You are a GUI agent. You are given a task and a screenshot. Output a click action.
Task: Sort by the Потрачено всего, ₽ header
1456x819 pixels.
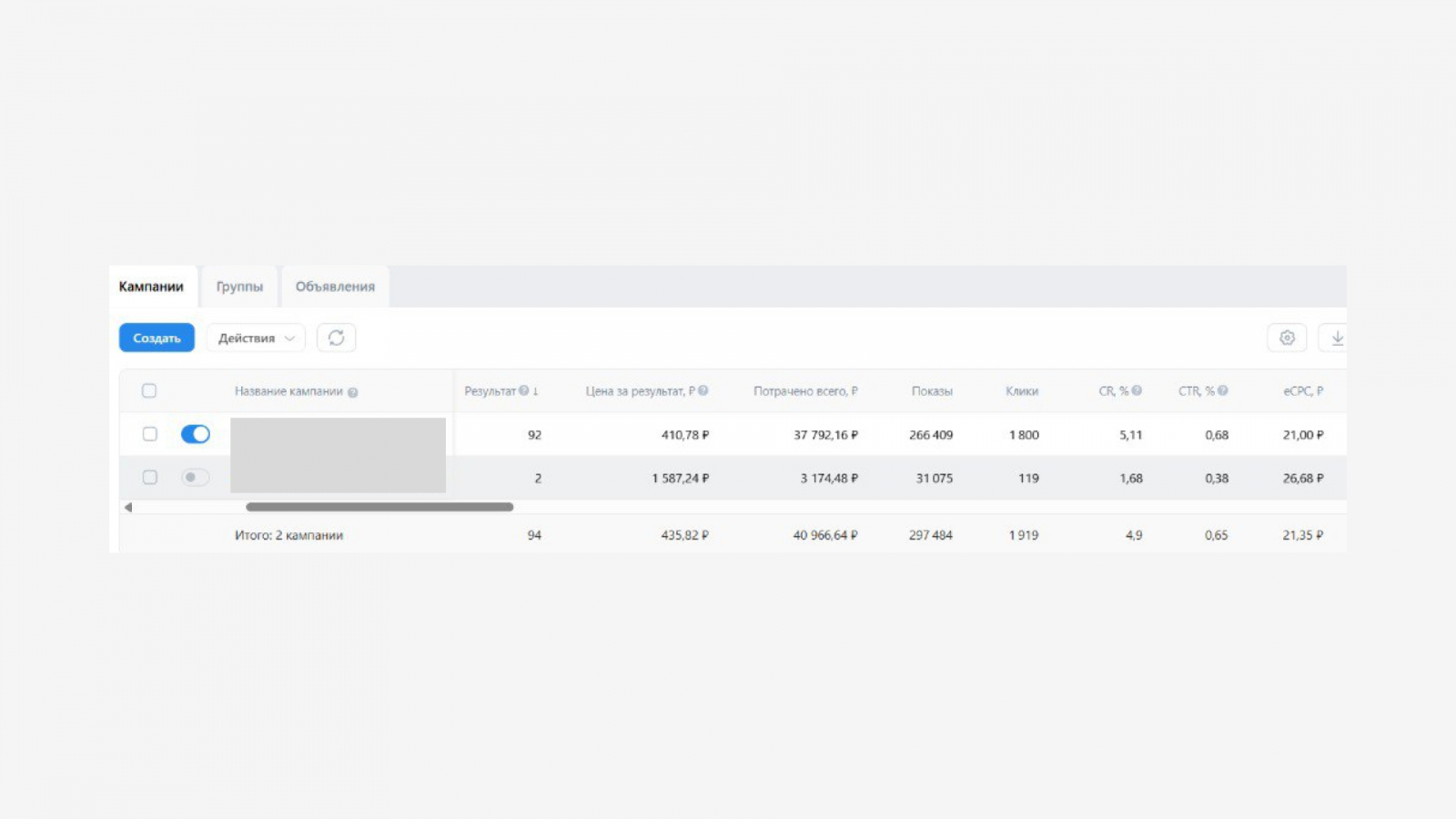805,391
